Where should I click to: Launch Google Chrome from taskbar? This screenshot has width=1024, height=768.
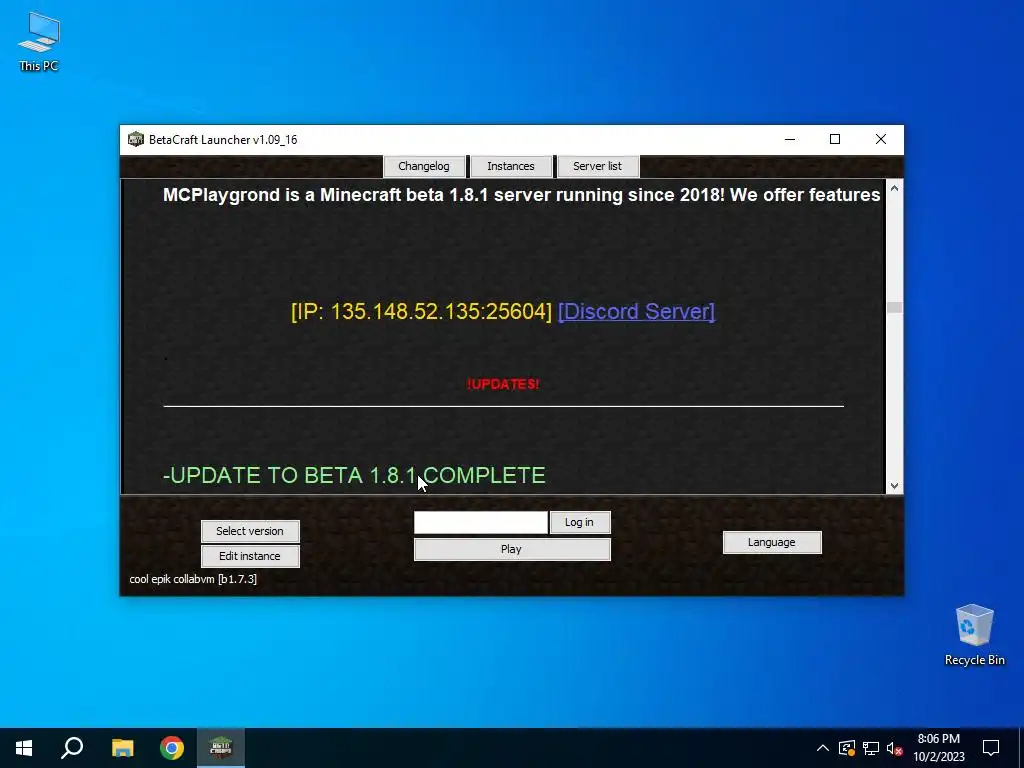point(172,748)
